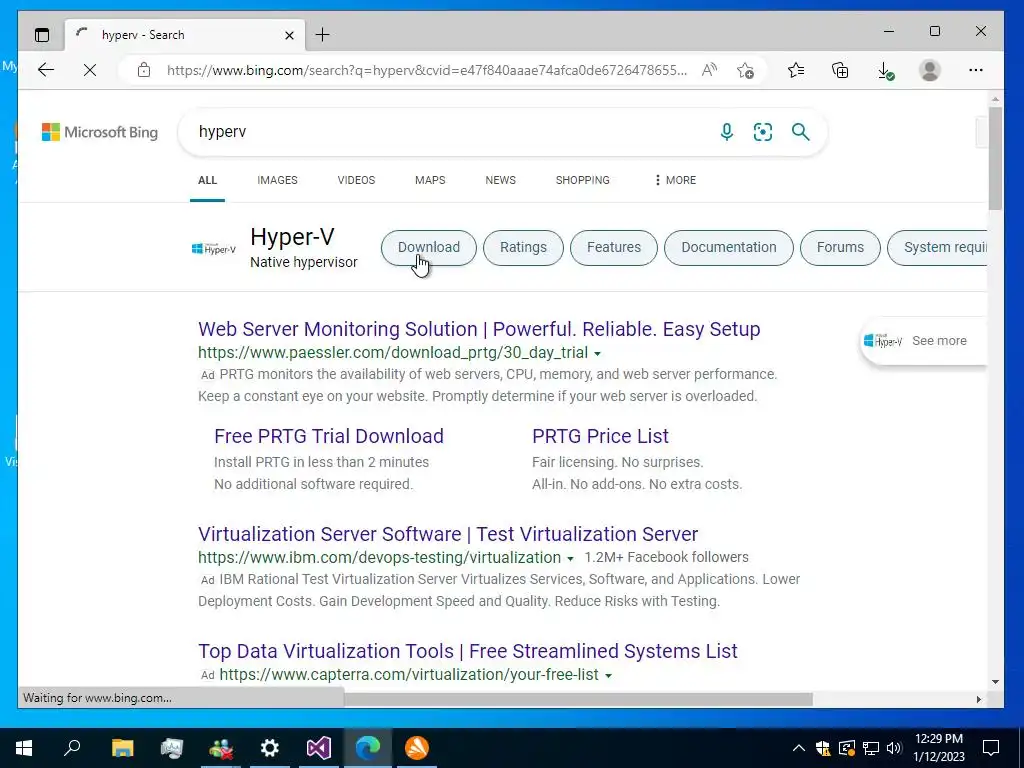Click the scroll right arrow at bottom

[x=978, y=699]
